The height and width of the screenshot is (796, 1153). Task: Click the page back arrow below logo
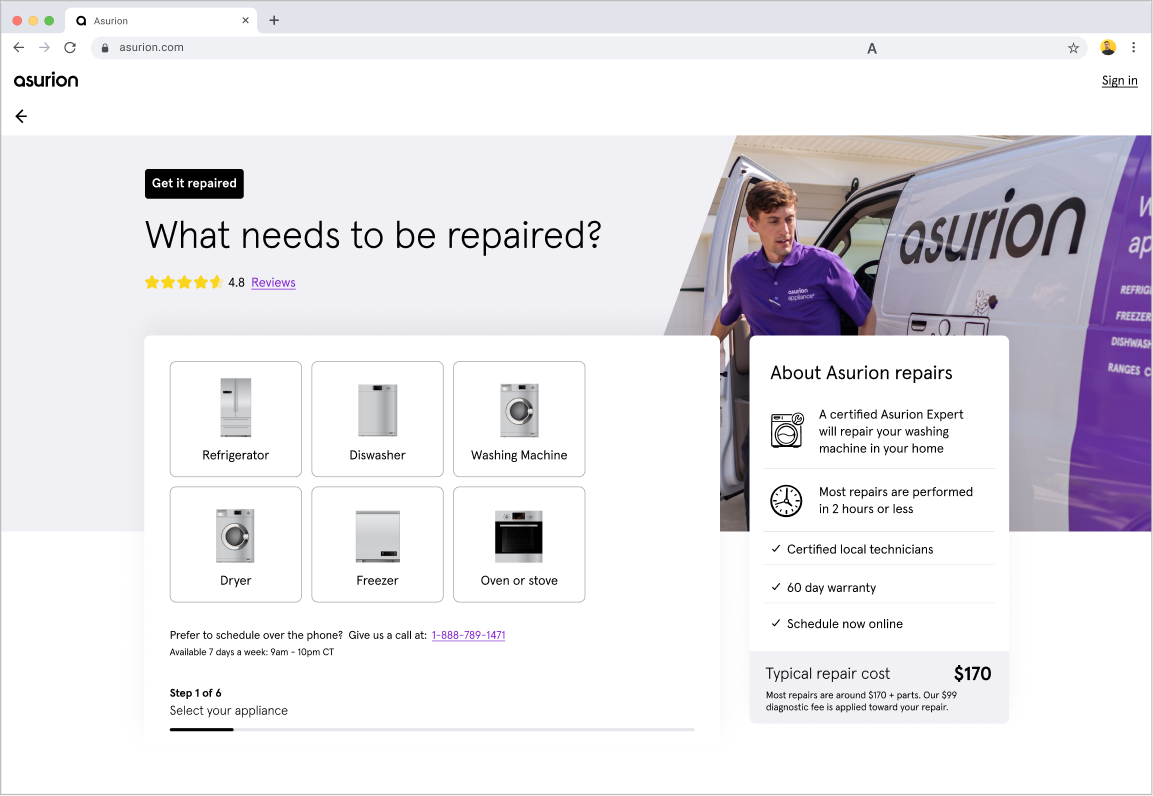pyautogui.click(x=21, y=116)
